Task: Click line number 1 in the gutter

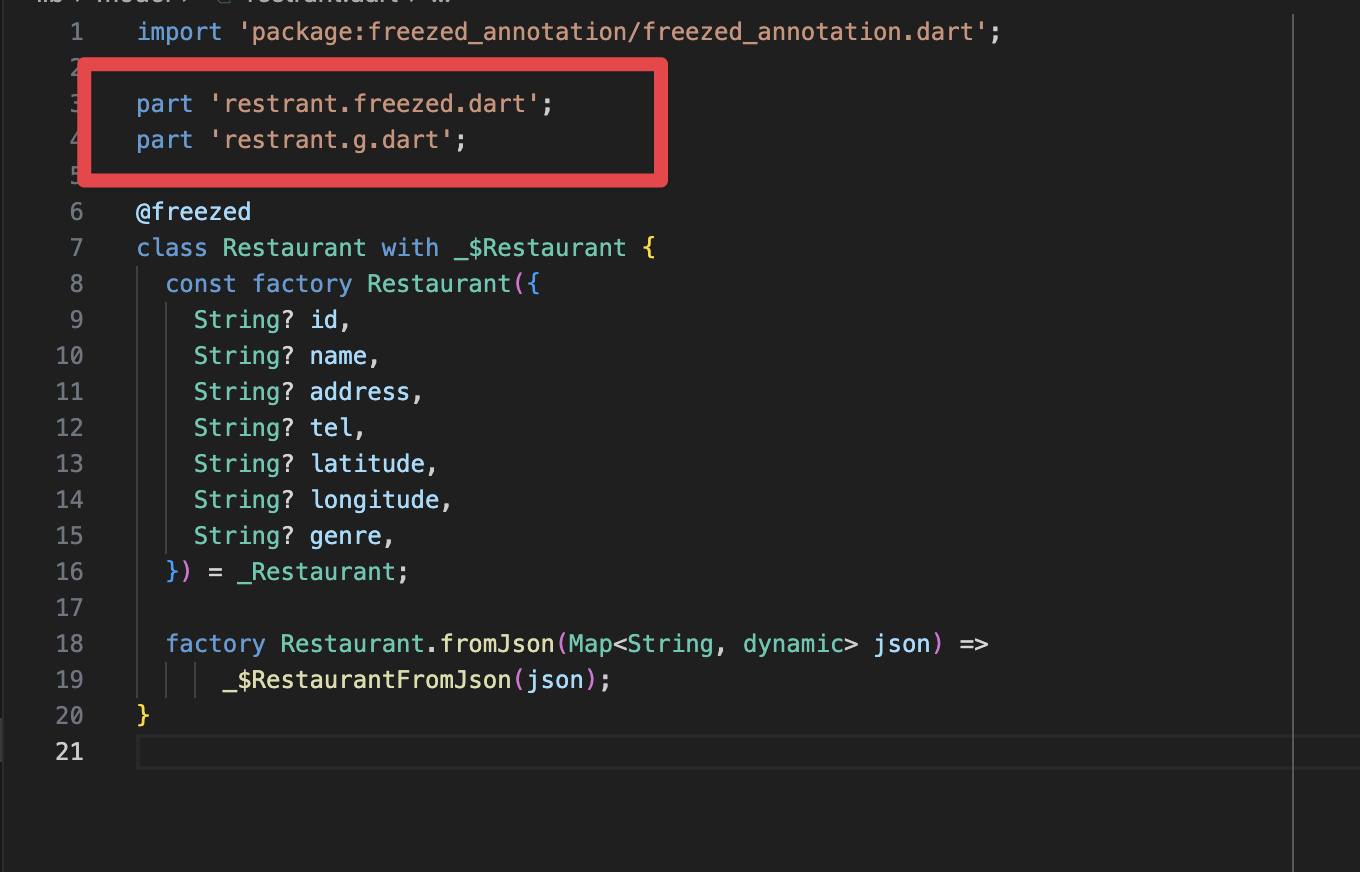Action: click(x=76, y=32)
